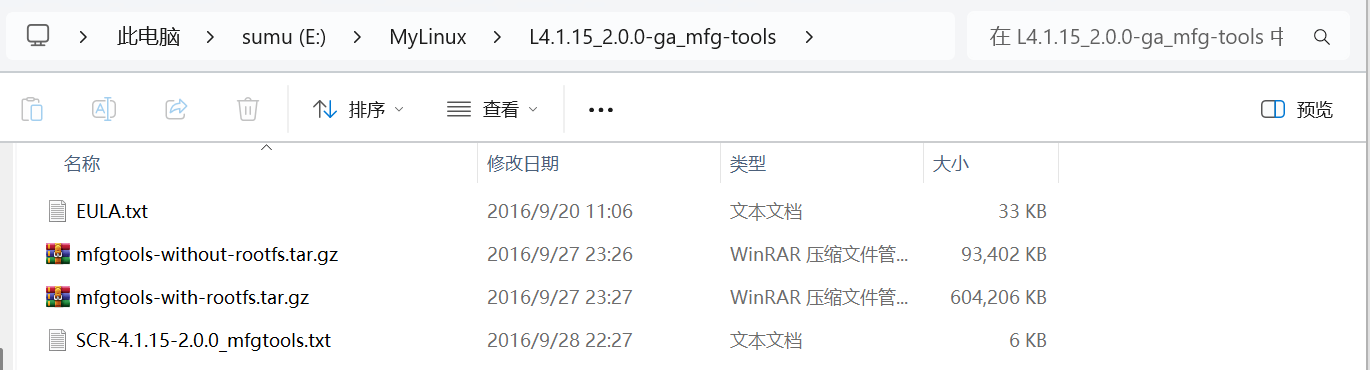Click document icon of SCR-4.1.15-2.0.0_mfgtools.txt
1370x370 pixels.
tap(57, 340)
